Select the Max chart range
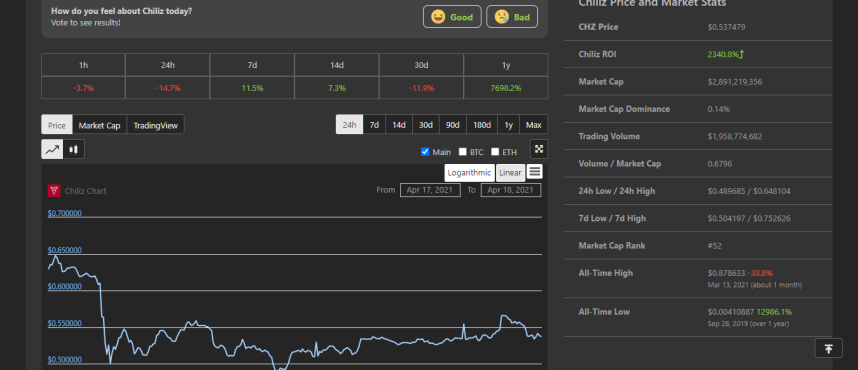858x370 pixels. 534,125
